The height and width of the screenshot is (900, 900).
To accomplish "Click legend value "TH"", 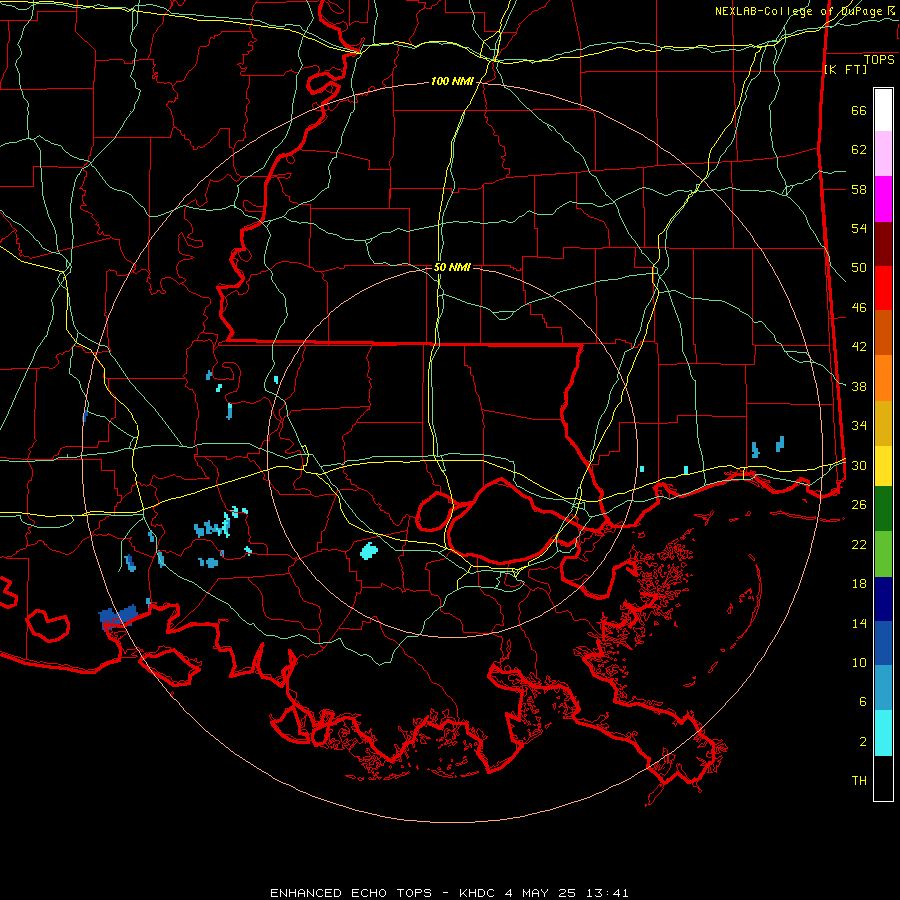I will (859, 781).
